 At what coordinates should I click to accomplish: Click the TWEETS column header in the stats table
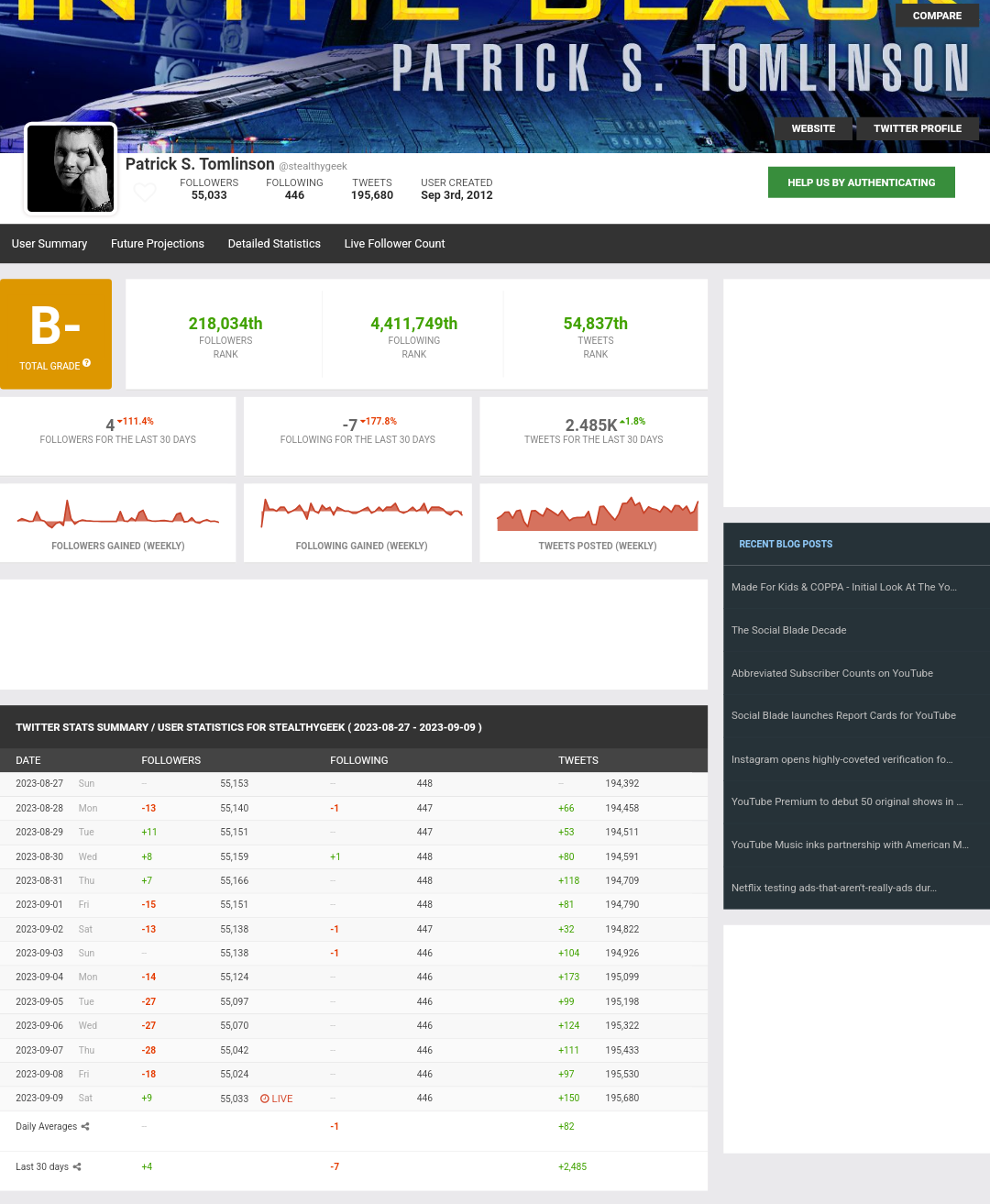click(578, 760)
